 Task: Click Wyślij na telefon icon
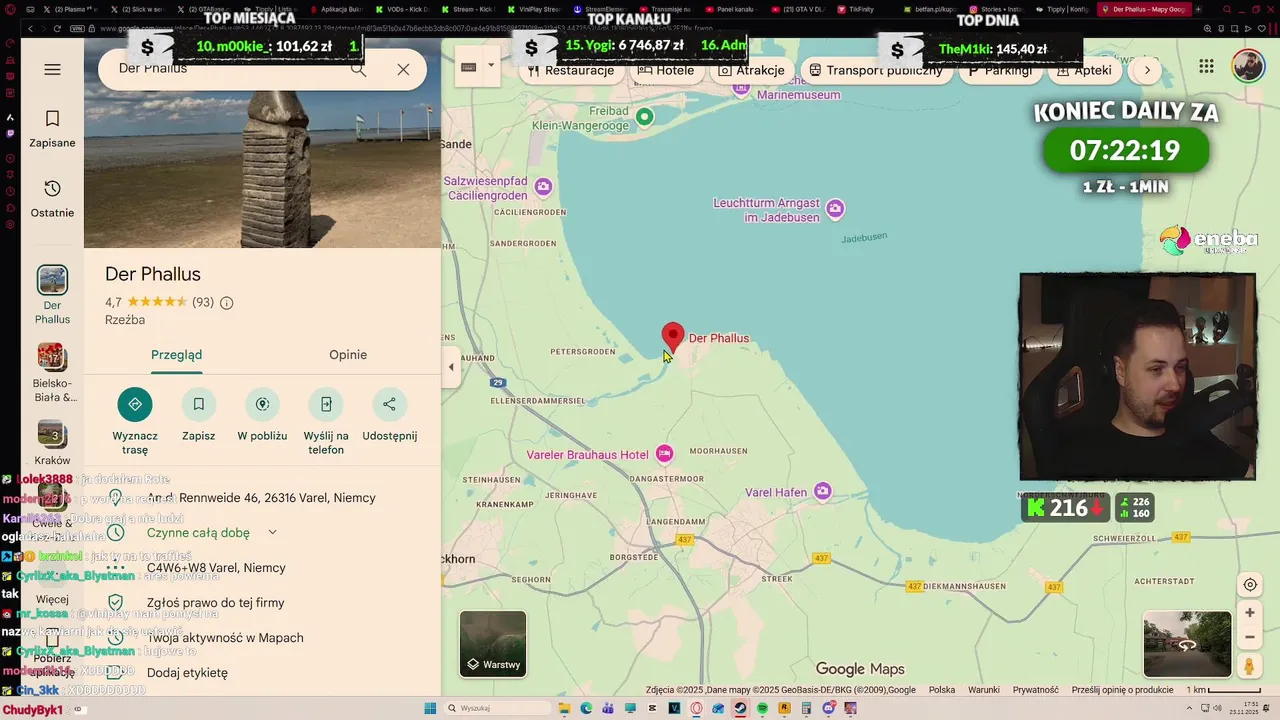(x=326, y=404)
